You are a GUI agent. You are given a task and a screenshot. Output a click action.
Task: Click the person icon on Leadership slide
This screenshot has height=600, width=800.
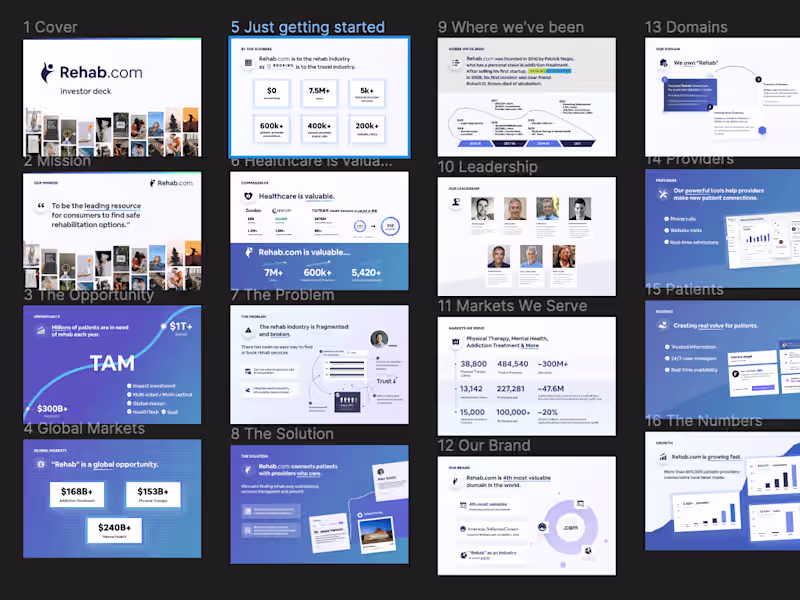456,202
